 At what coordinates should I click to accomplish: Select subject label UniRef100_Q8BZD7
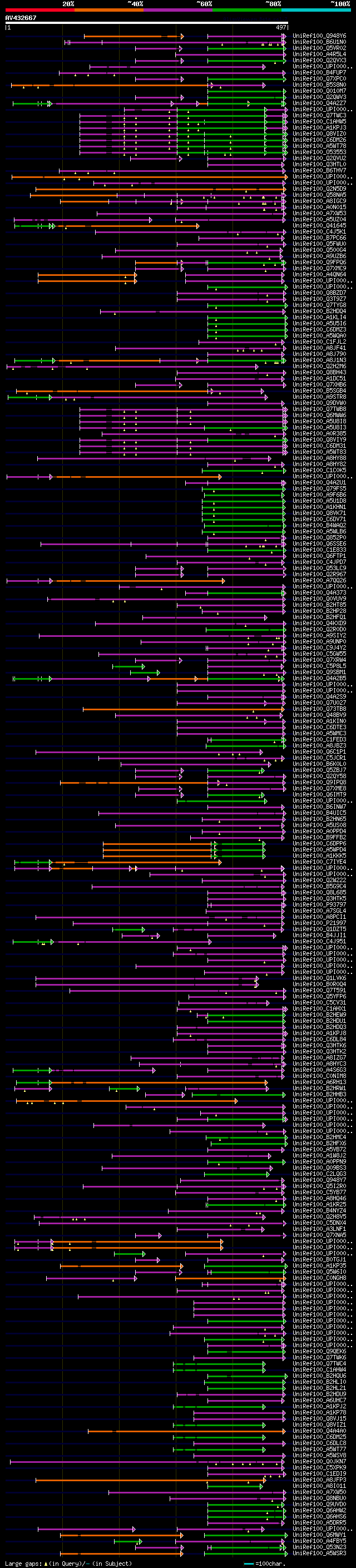pos(319,293)
